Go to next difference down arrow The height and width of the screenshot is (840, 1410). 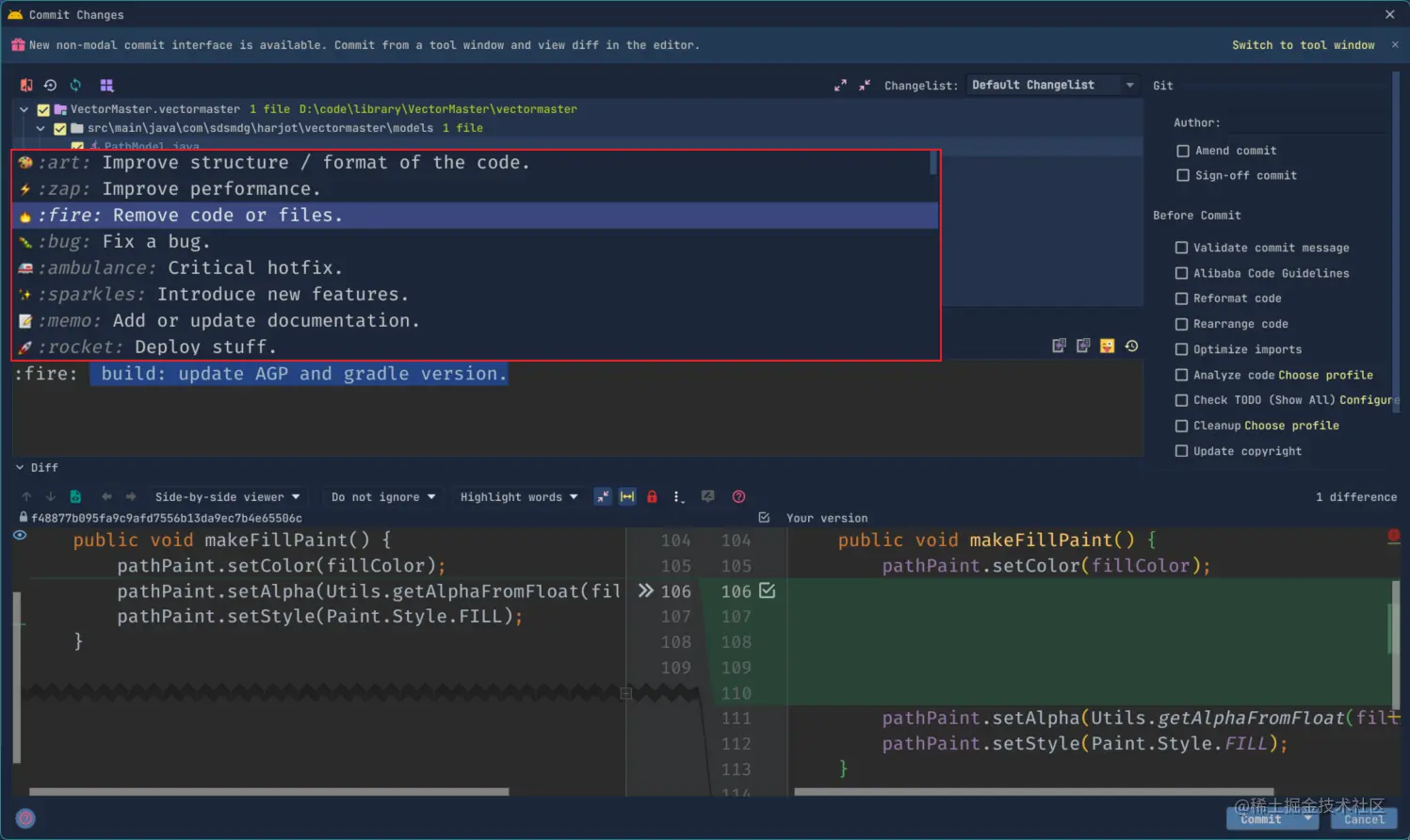51,496
